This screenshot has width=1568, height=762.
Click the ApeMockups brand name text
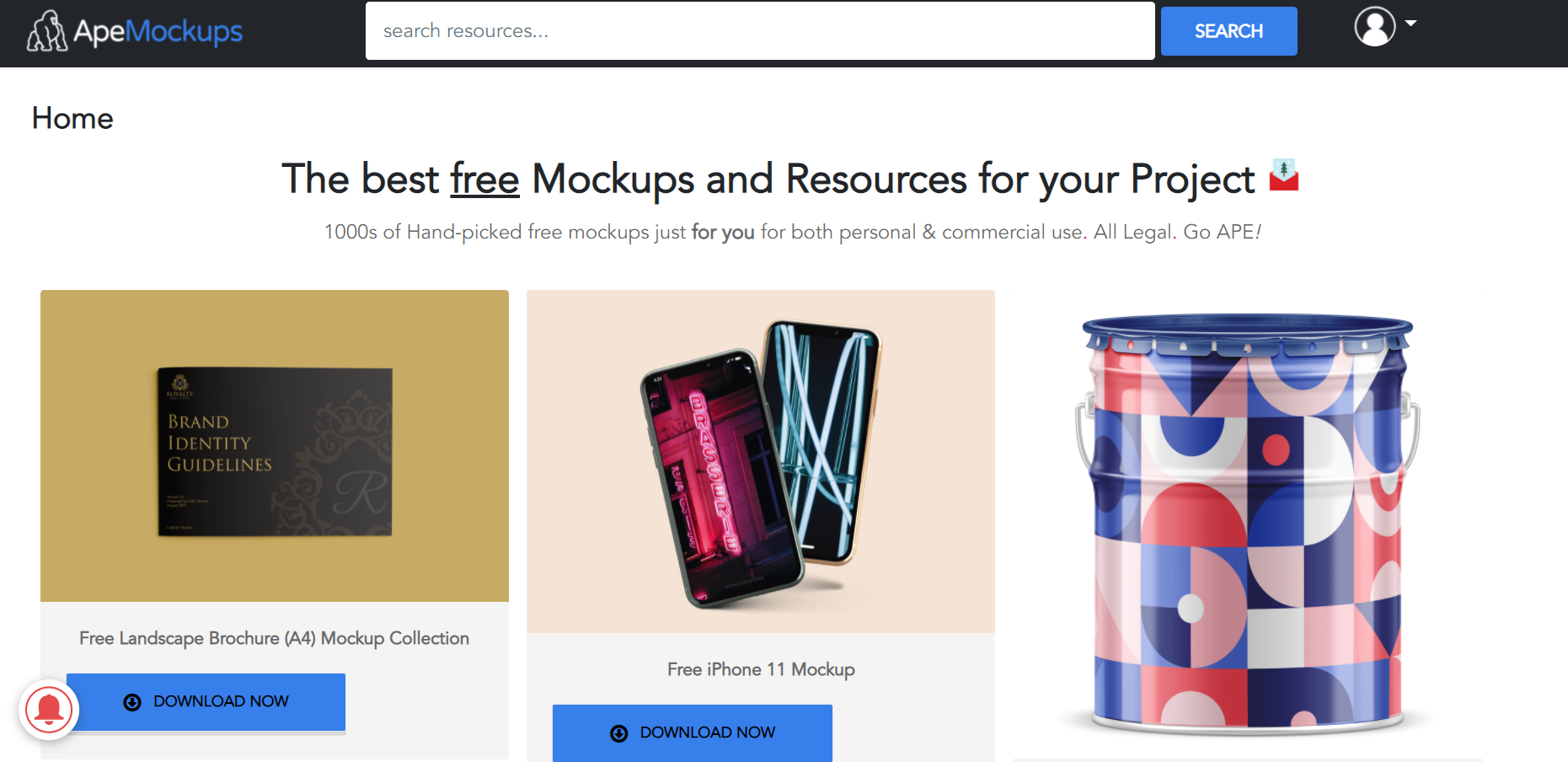(x=158, y=31)
